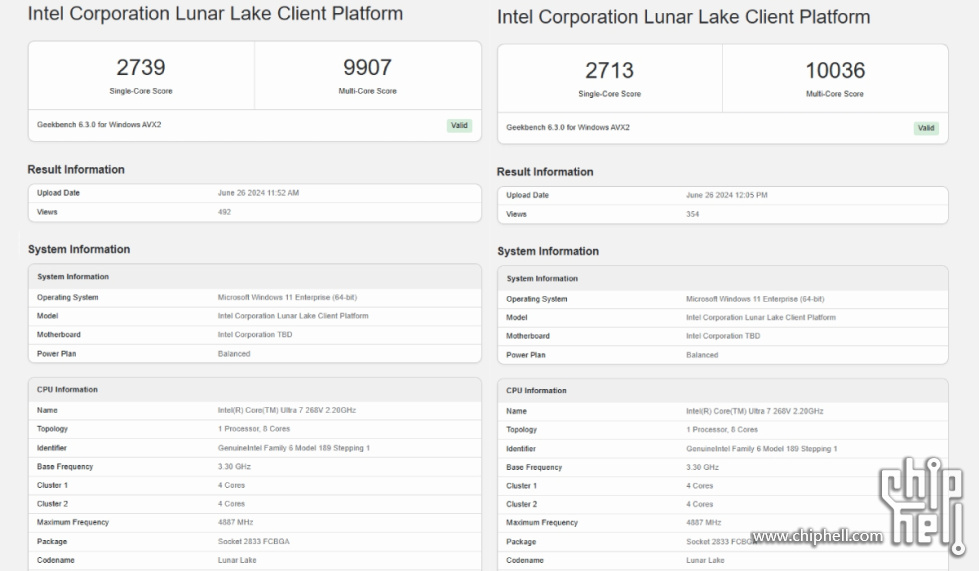This screenshot has height=571, width=979.
Task: Click Topology value in the 2739 result
Action: 253,429
